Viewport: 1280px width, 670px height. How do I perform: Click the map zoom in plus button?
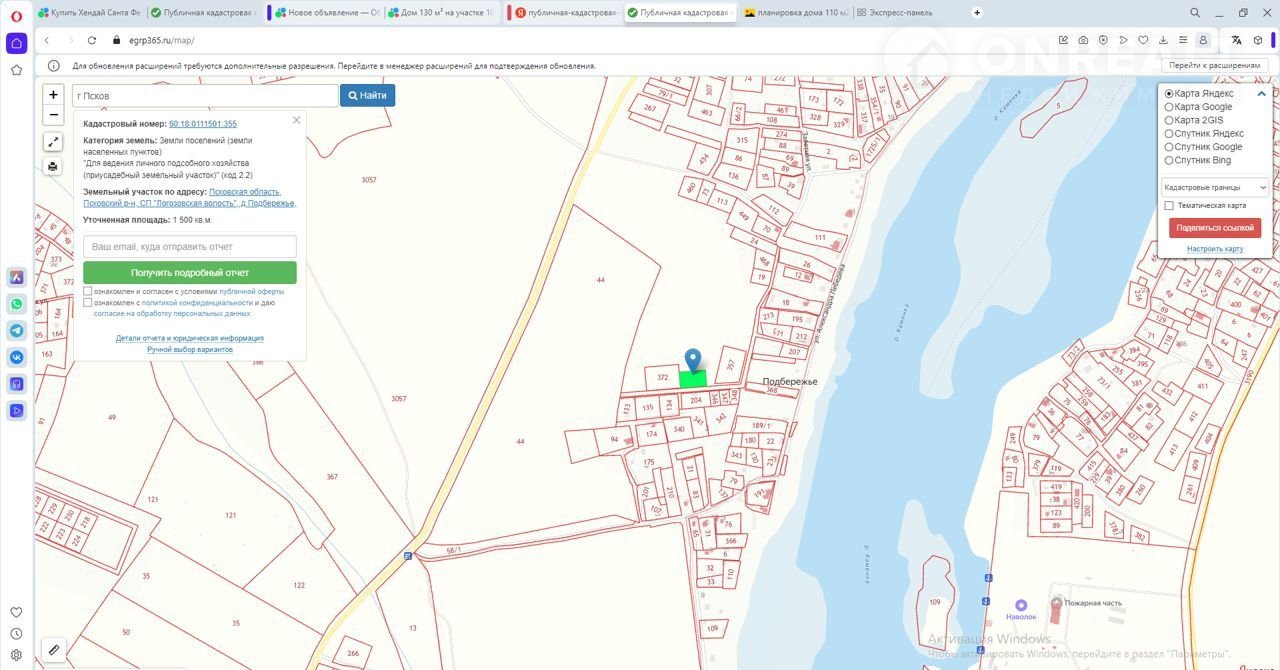coord(54,95)
